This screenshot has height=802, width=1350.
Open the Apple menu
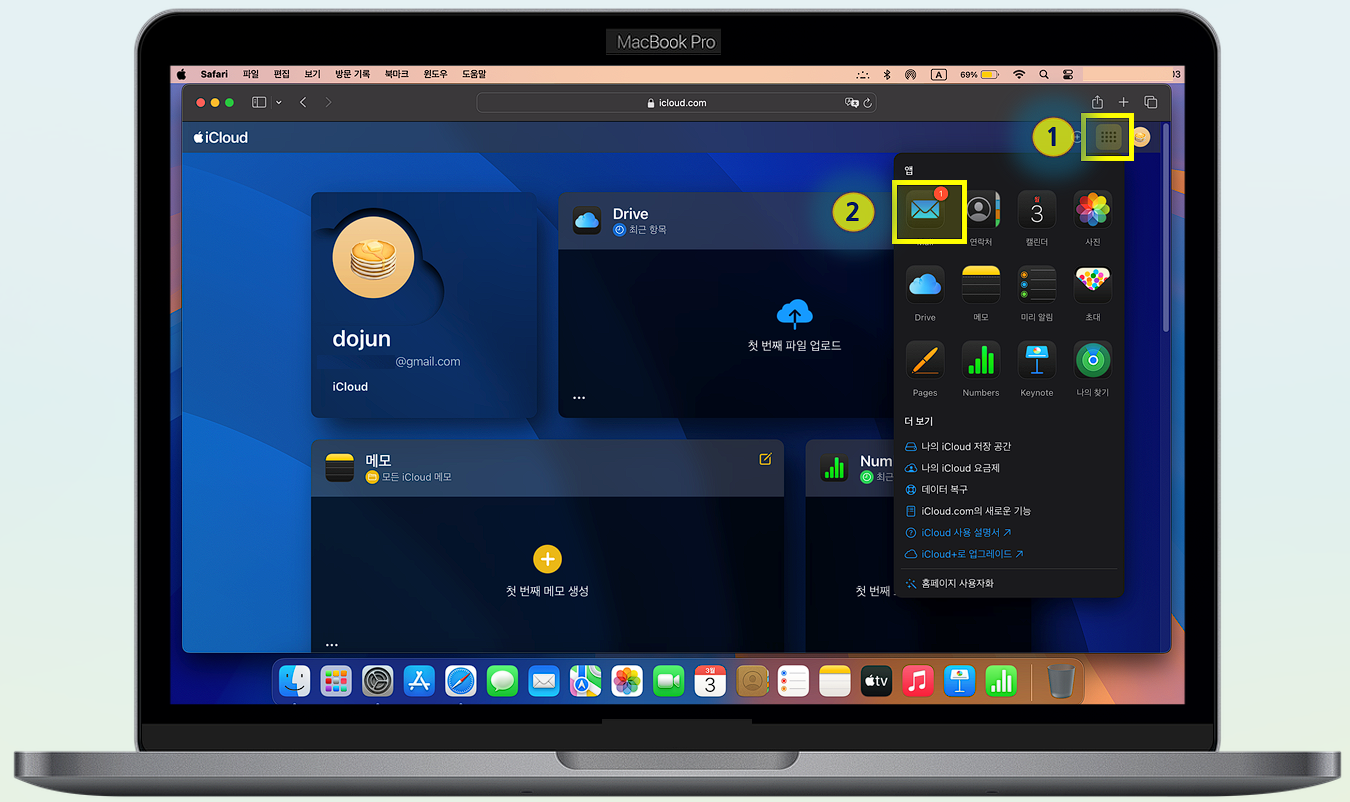[x=182, y=74]
